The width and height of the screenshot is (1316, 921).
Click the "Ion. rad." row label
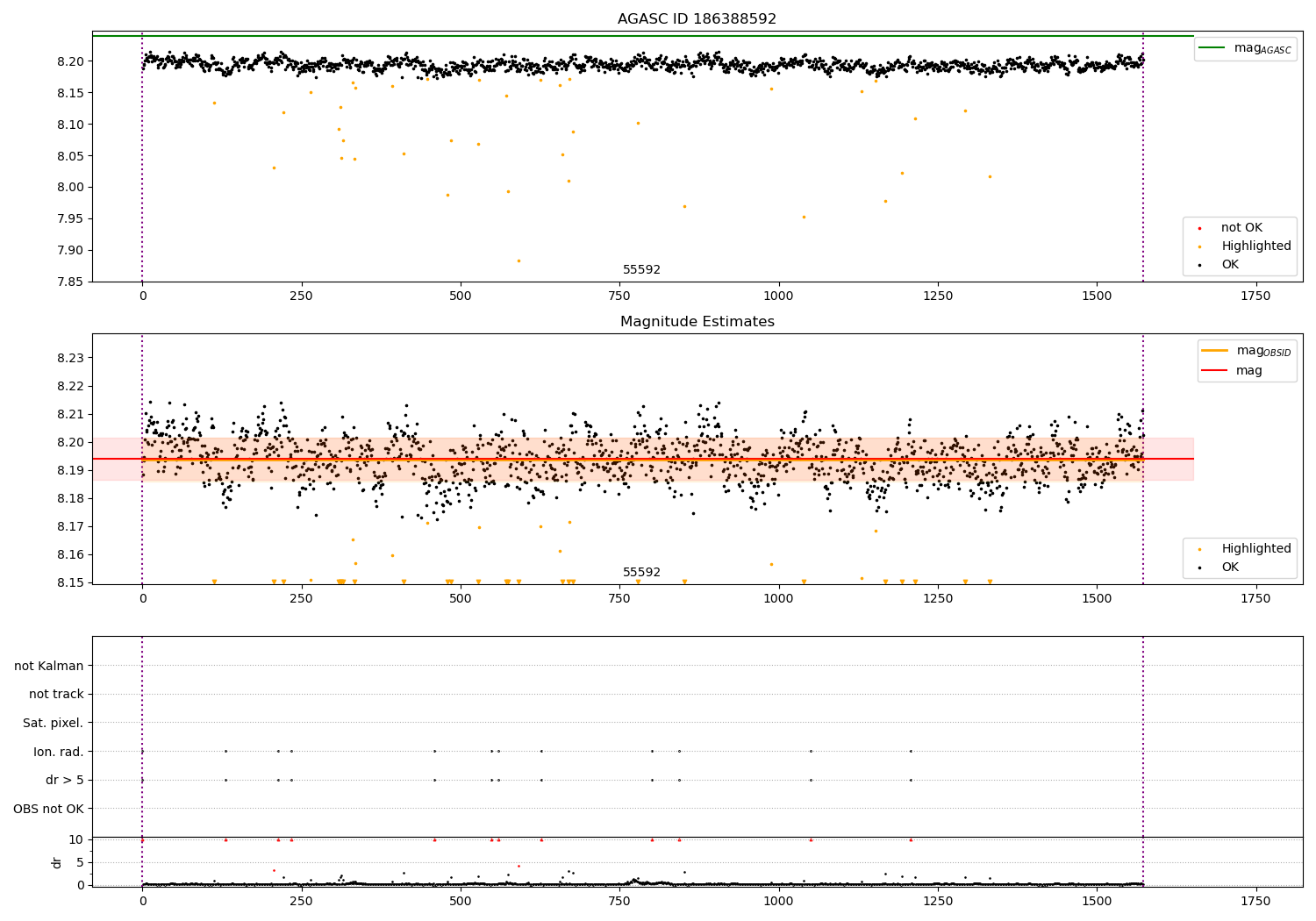pos(59,752)
